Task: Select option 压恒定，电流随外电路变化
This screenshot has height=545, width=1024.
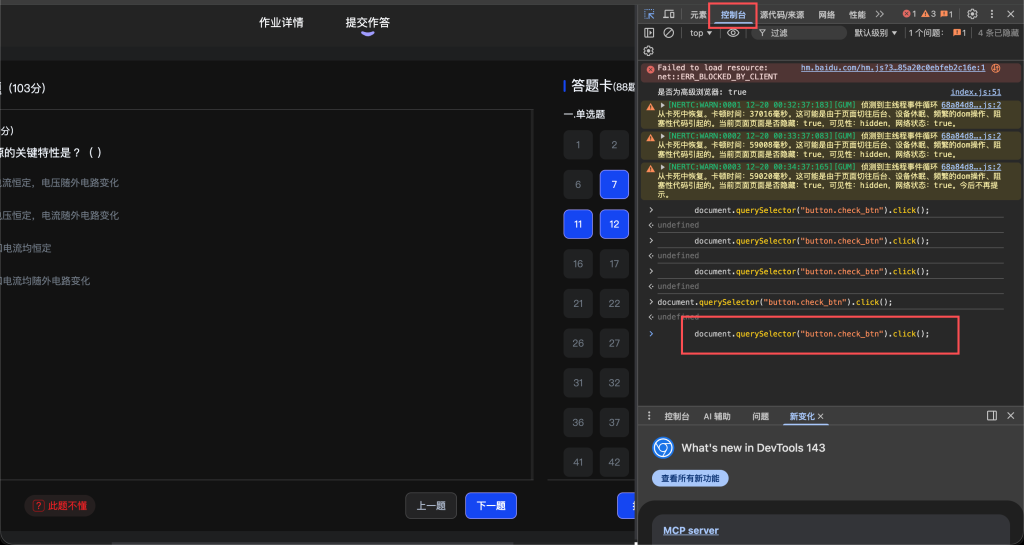Action: tap(60, 215)
